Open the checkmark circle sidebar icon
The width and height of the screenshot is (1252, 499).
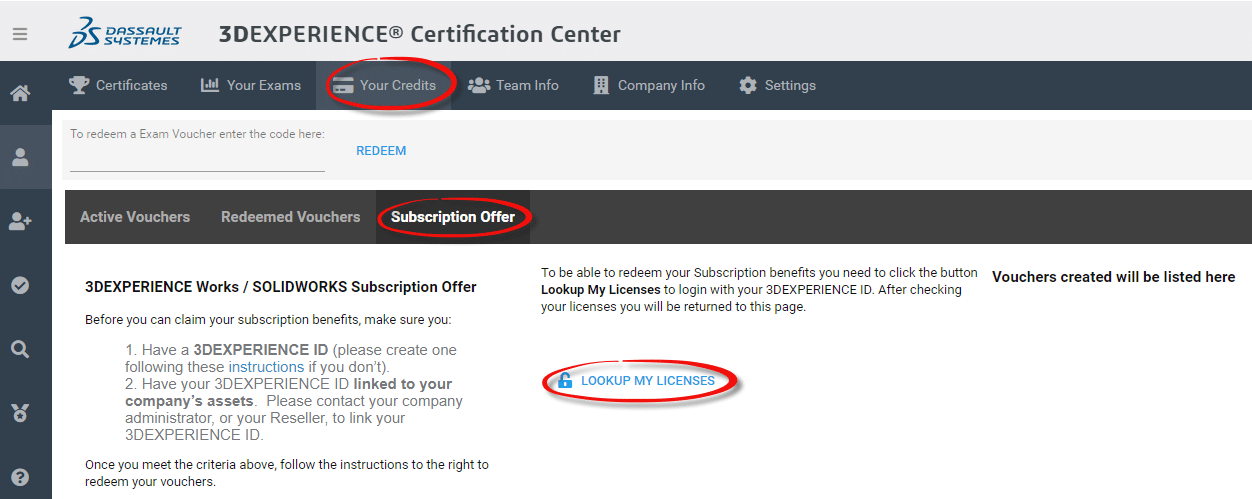[x=20, y=286]
